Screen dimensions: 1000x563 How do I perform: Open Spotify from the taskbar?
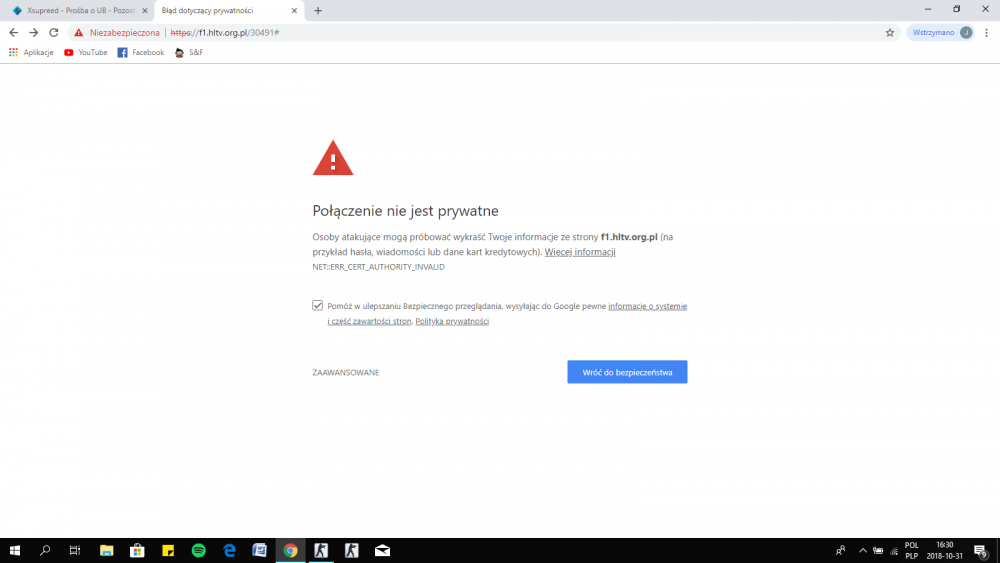[198, 550]
